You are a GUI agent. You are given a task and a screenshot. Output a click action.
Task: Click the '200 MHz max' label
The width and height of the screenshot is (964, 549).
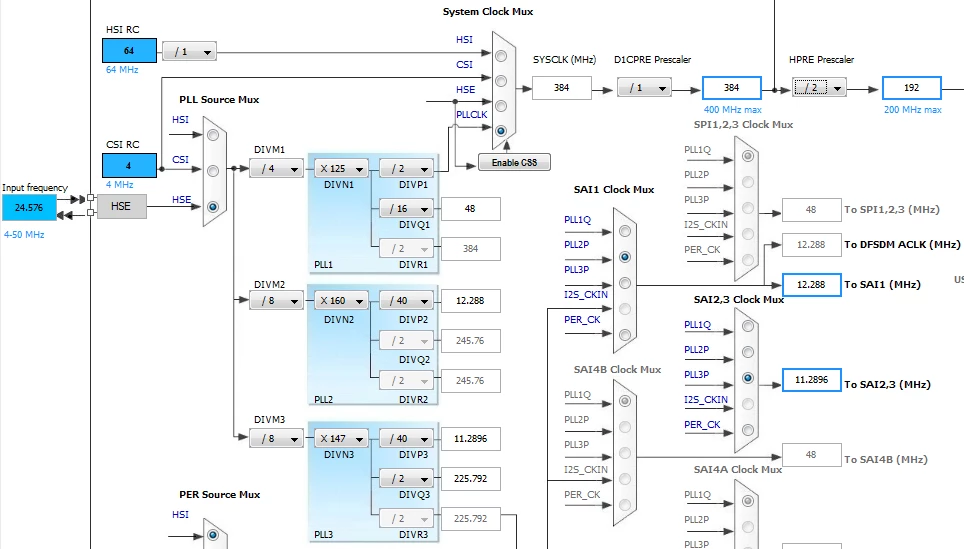pyautogui.click(x=912, y=110)
